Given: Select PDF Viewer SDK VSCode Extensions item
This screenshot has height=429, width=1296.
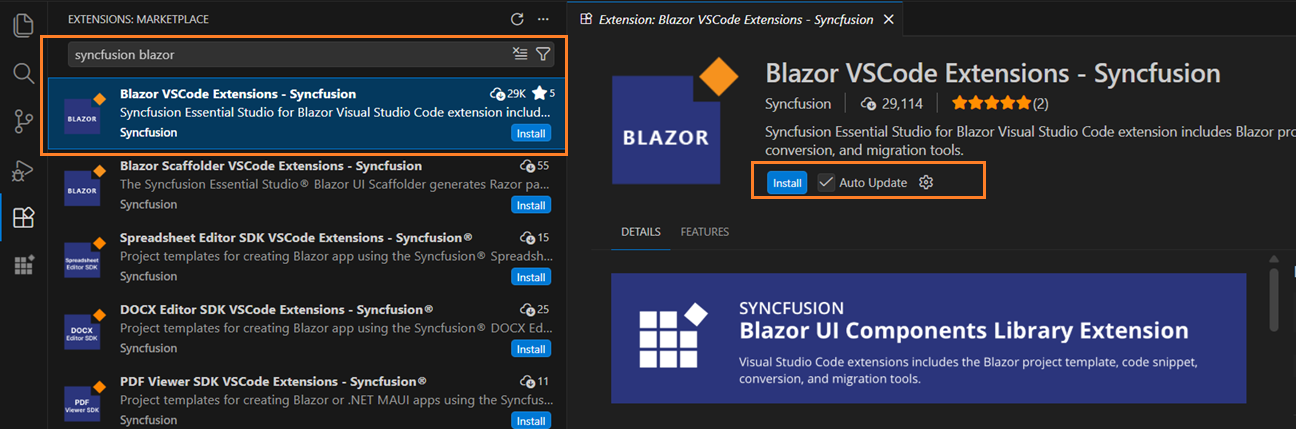Looking at the screenshot, I should click(306, 398).
